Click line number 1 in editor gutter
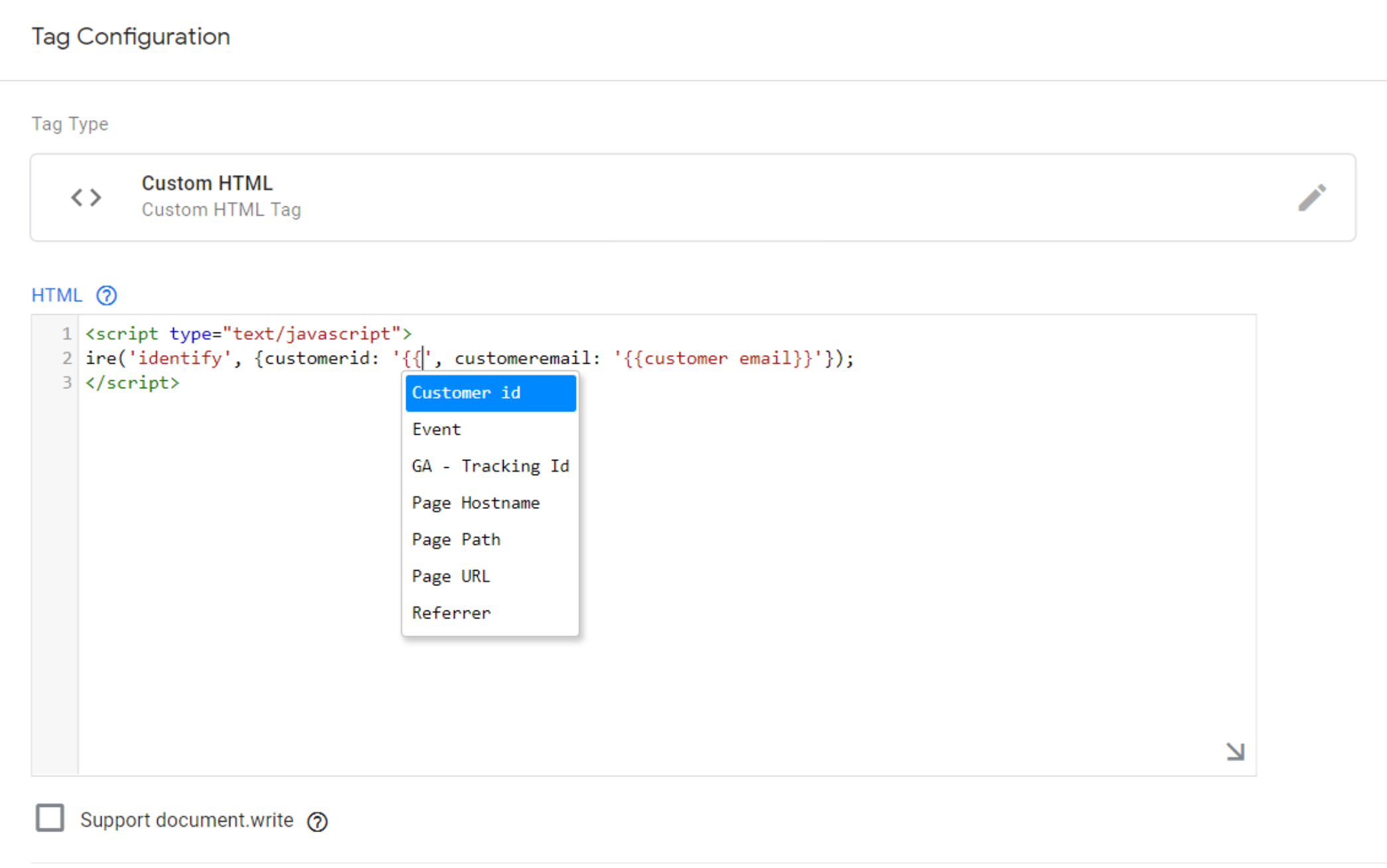The image size is (1387, 868). coord(67,333)
